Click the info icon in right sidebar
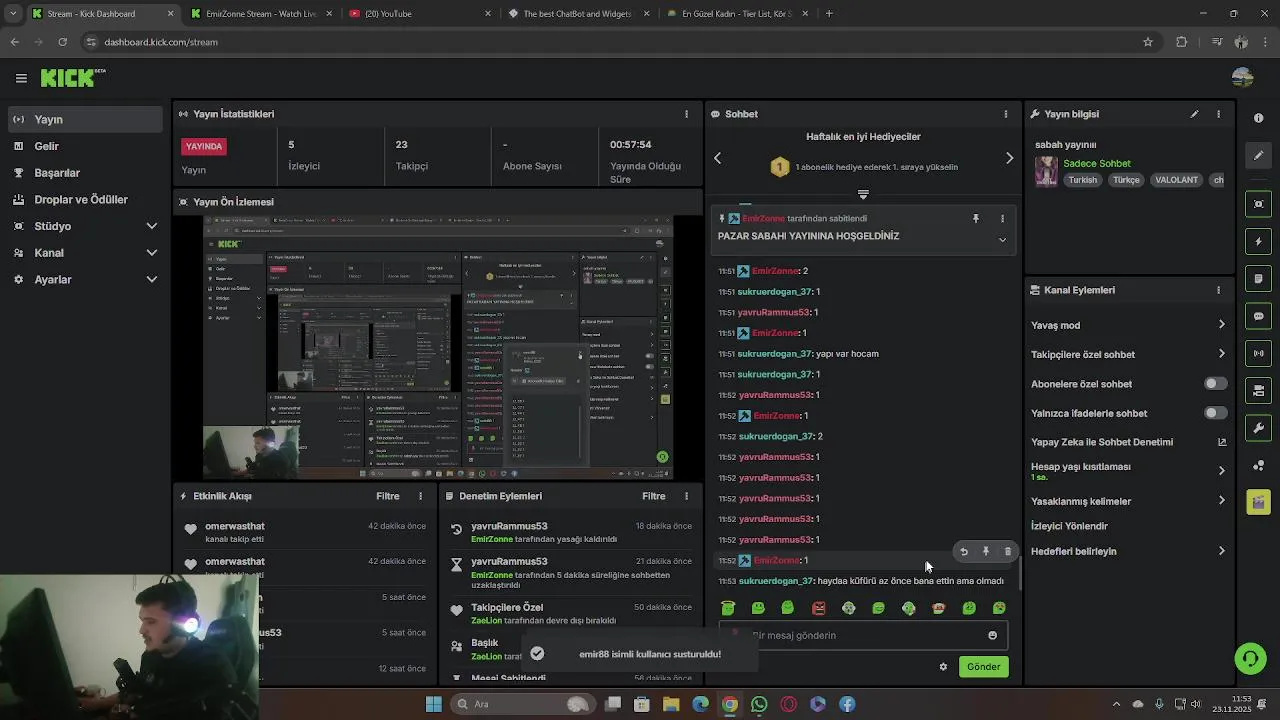Image resolution: width=1280 pixels, height=720 pixels. pos(1258,118)
